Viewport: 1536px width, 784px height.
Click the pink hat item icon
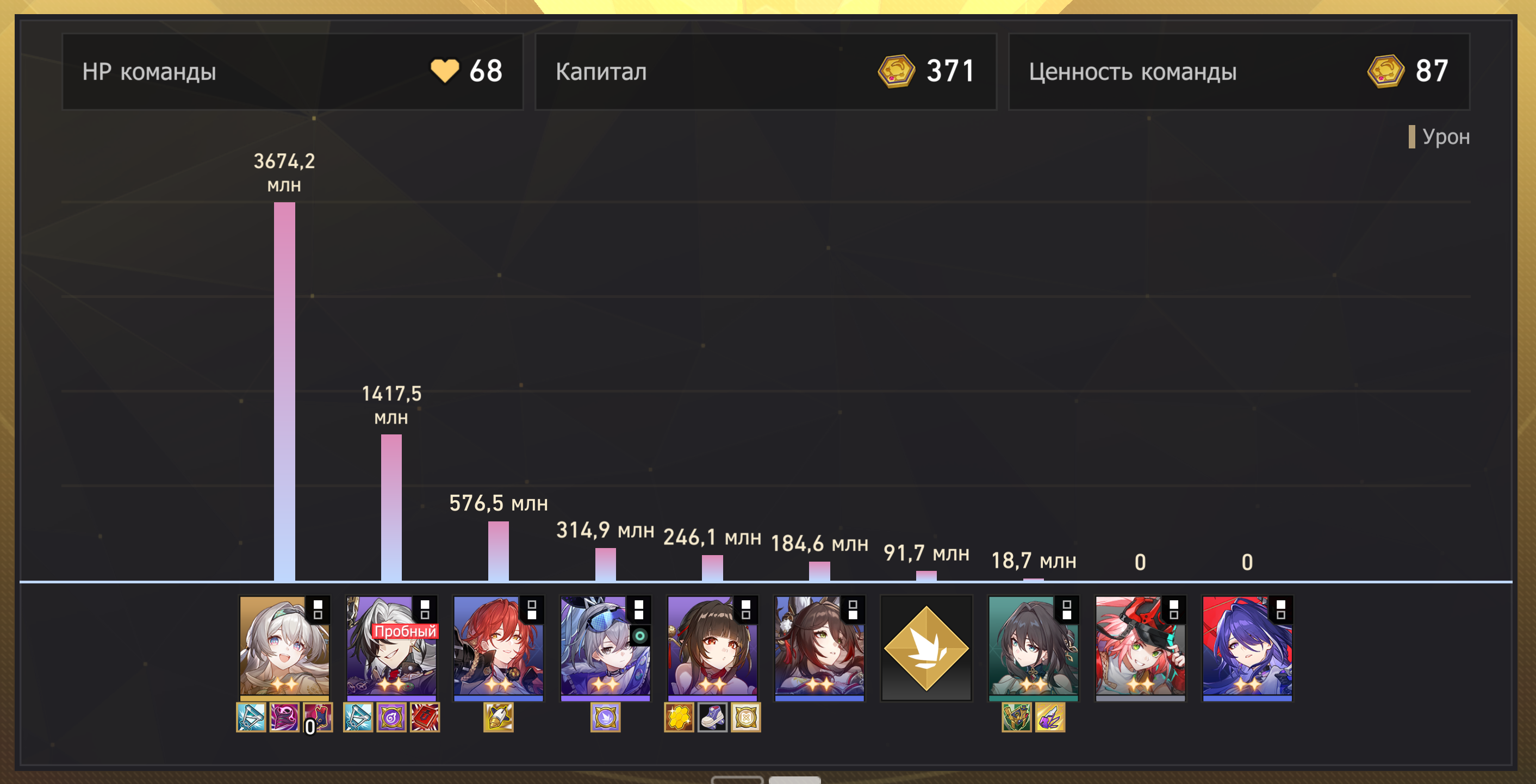click(284, 717)
